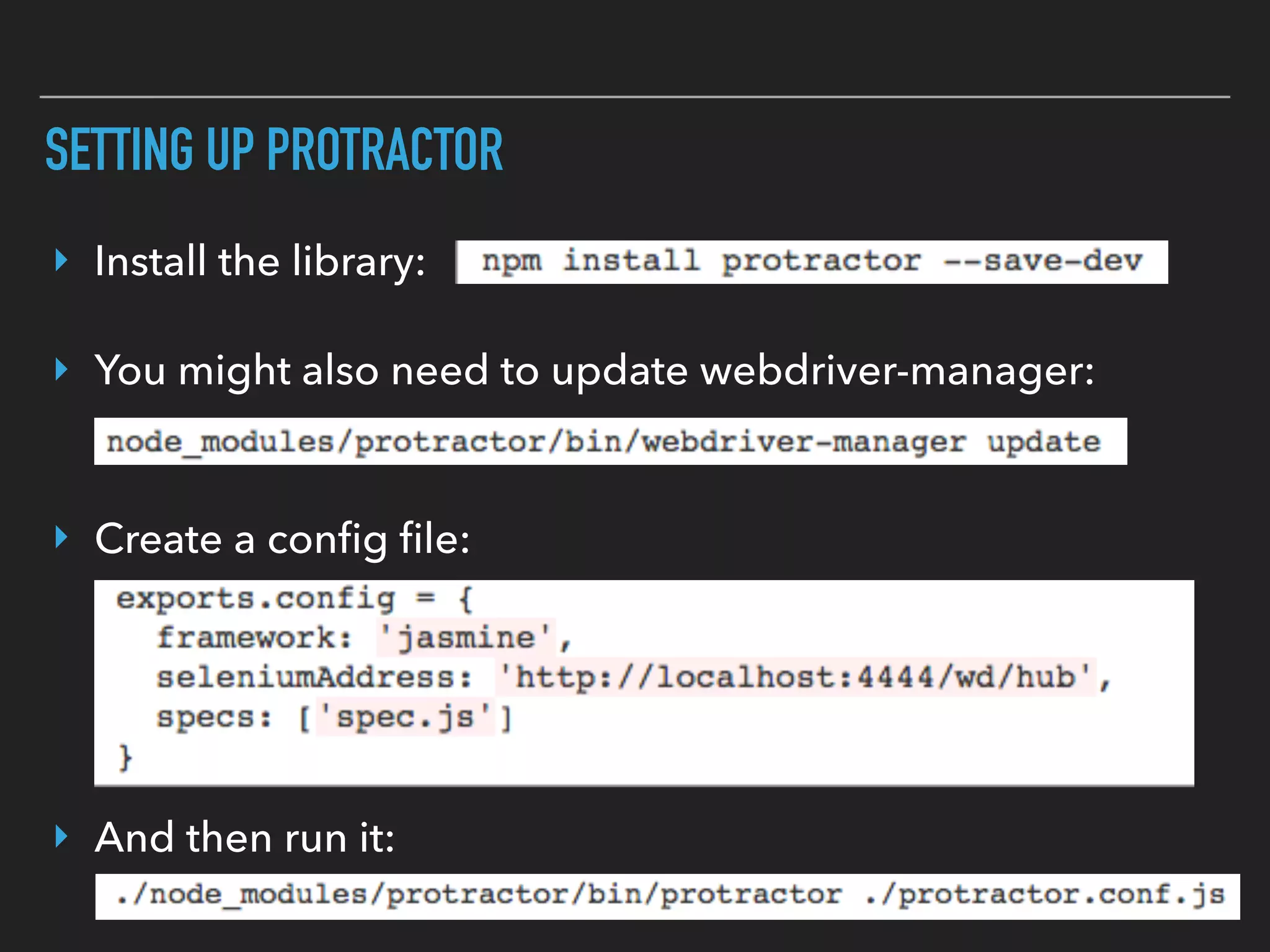Click the SETTING UP PROTRACTOR title
Image resolution: width=1270 pixels, height=952 pixels.
[273, 149]
